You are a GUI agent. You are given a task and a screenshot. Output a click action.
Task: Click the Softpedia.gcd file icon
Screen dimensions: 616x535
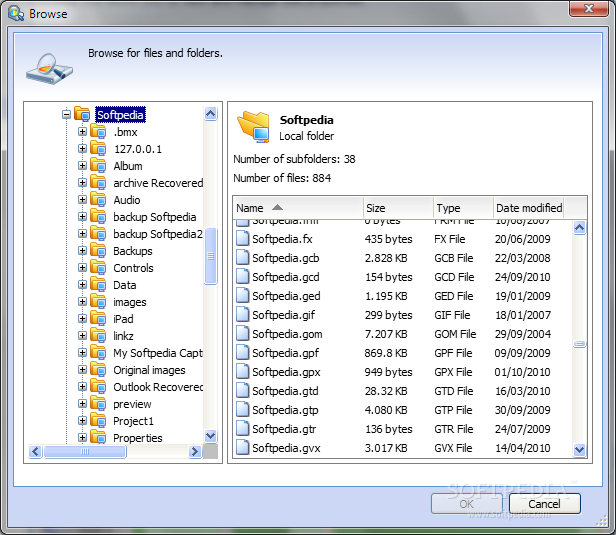pyautogui.click(x=243, y=277)
